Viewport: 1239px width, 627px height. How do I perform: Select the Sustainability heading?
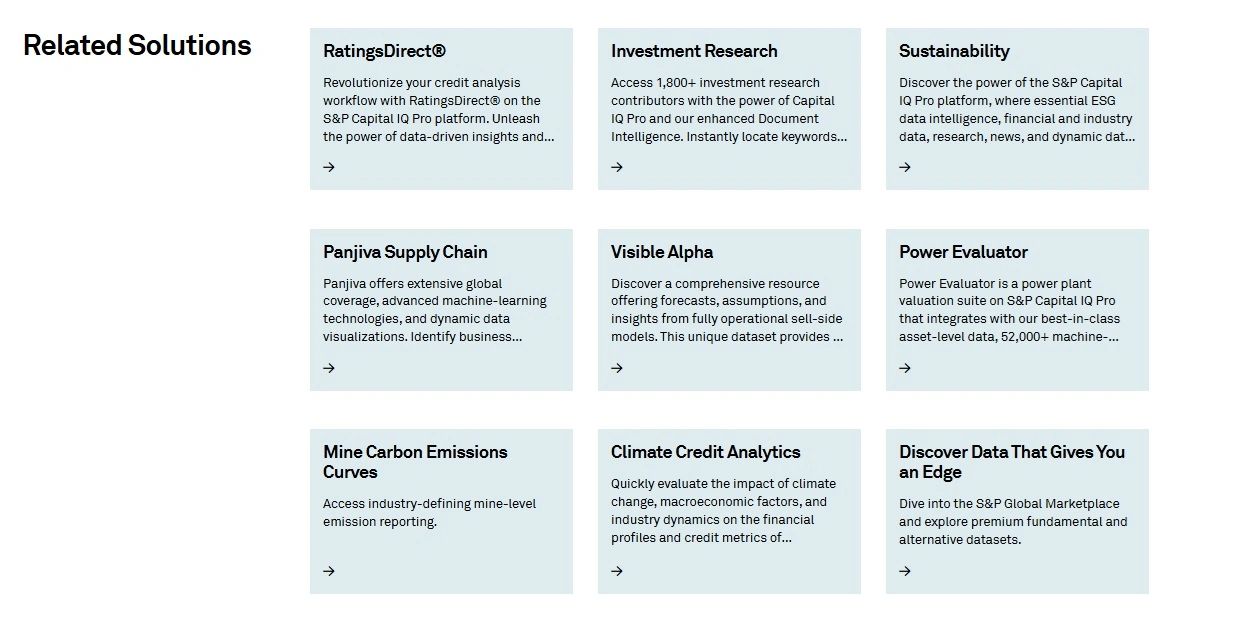(x=954, y=51)
